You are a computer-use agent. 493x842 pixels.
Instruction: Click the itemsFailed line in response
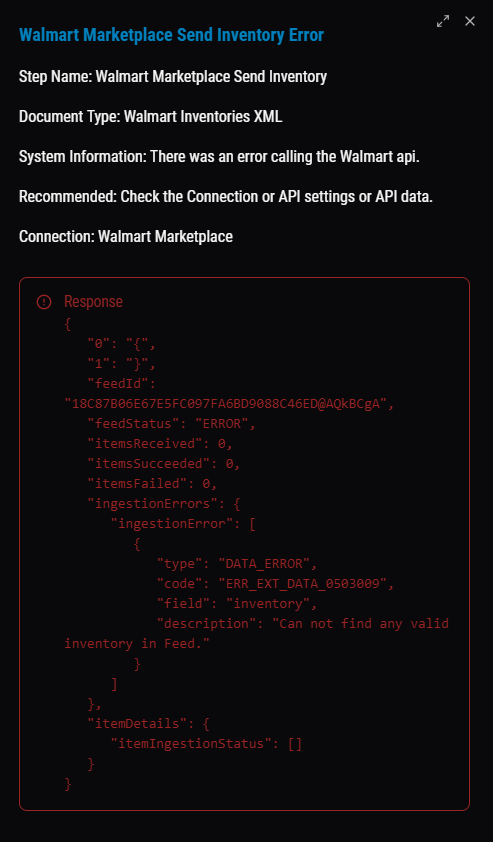click(153, 484)
